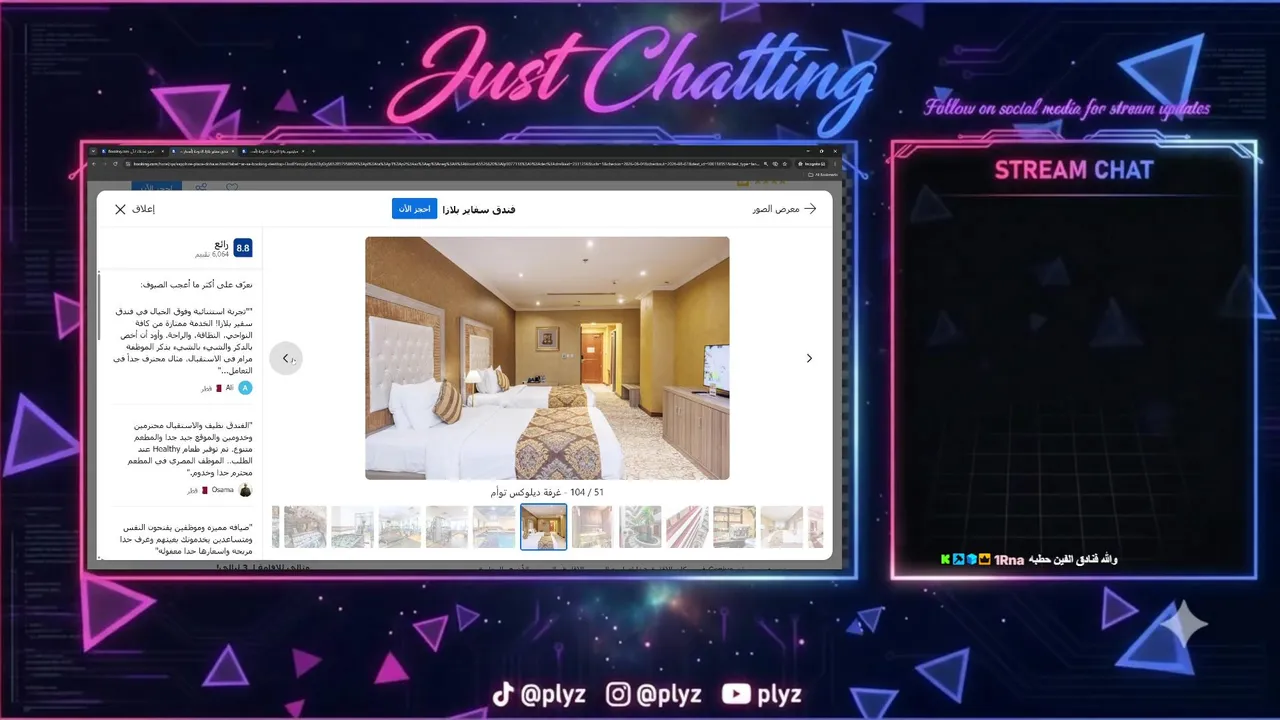Open the browser three-dot menu
This screenshot has width=1280, height=720.
pos(836,163)
